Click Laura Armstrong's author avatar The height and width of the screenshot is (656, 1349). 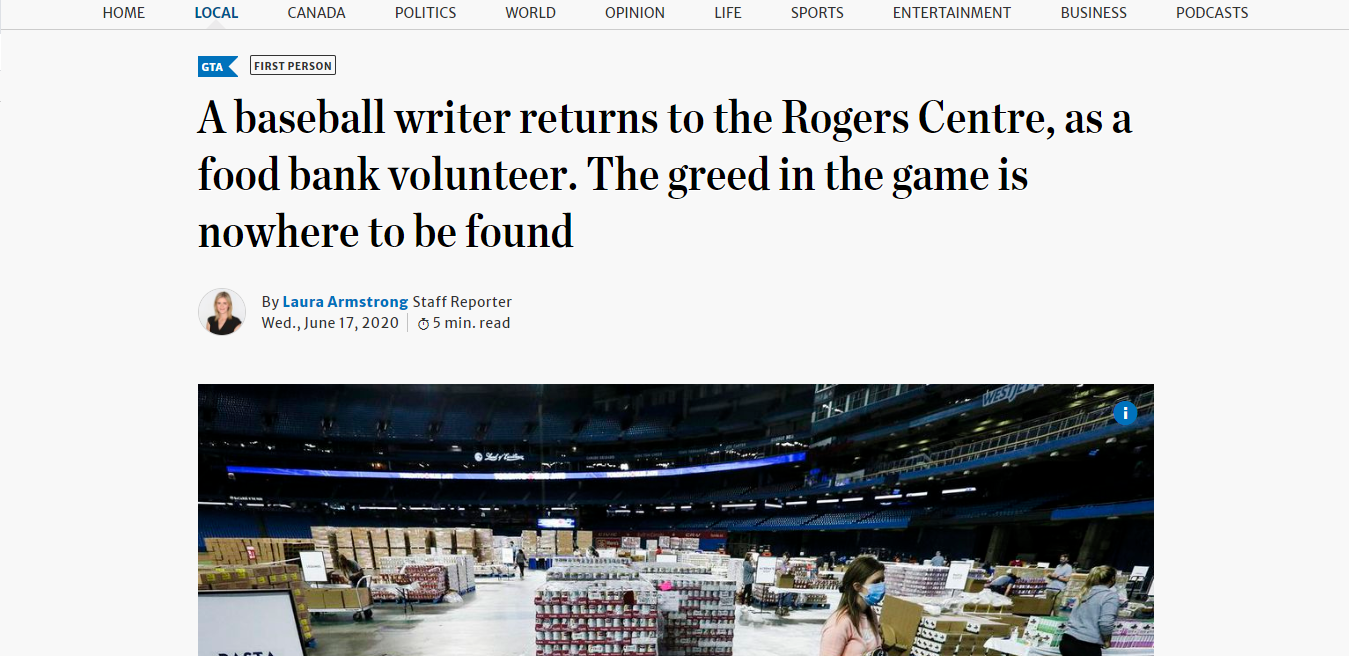tap(222, 312)
